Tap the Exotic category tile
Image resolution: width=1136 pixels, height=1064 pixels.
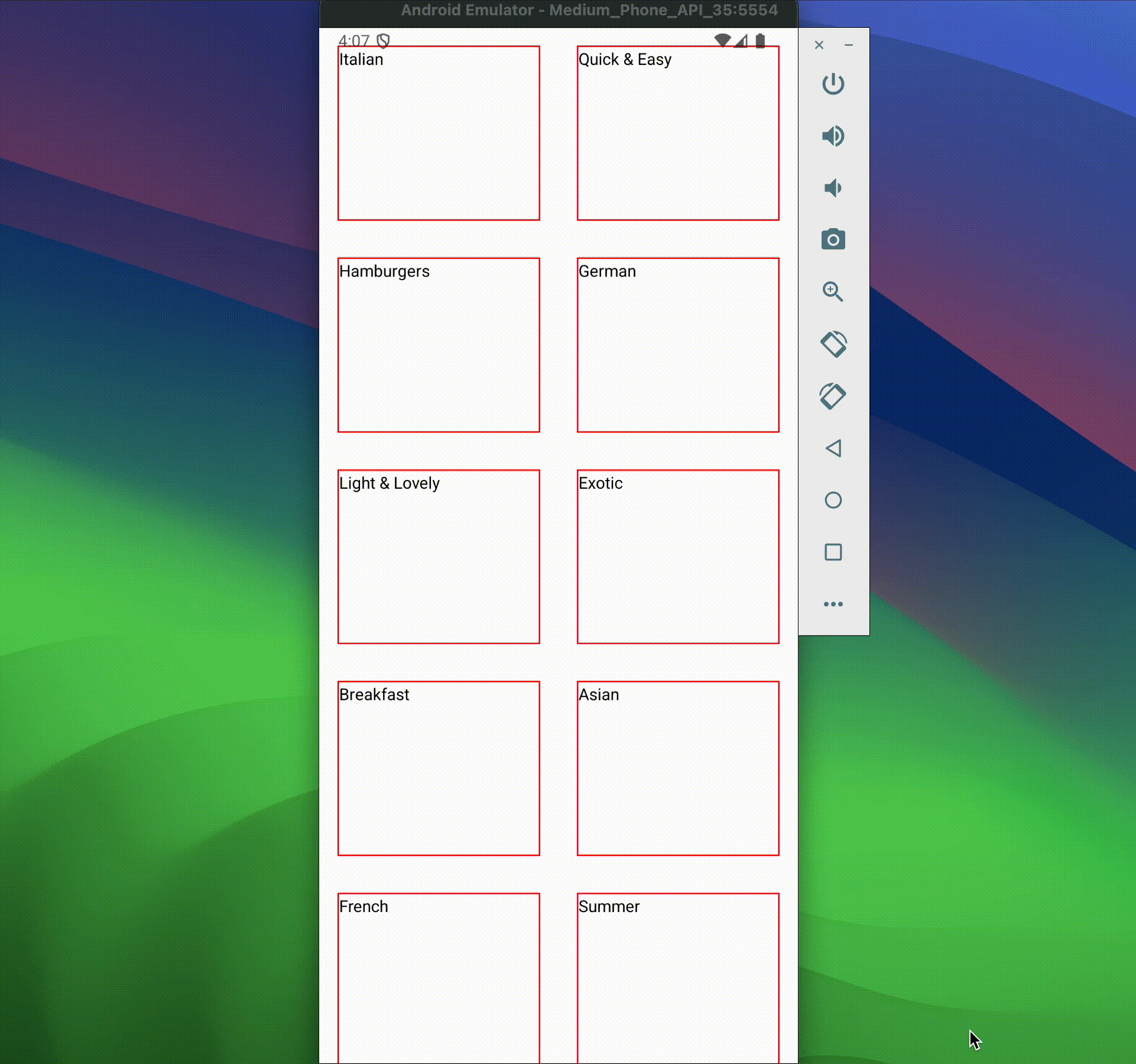pos(678,557)
